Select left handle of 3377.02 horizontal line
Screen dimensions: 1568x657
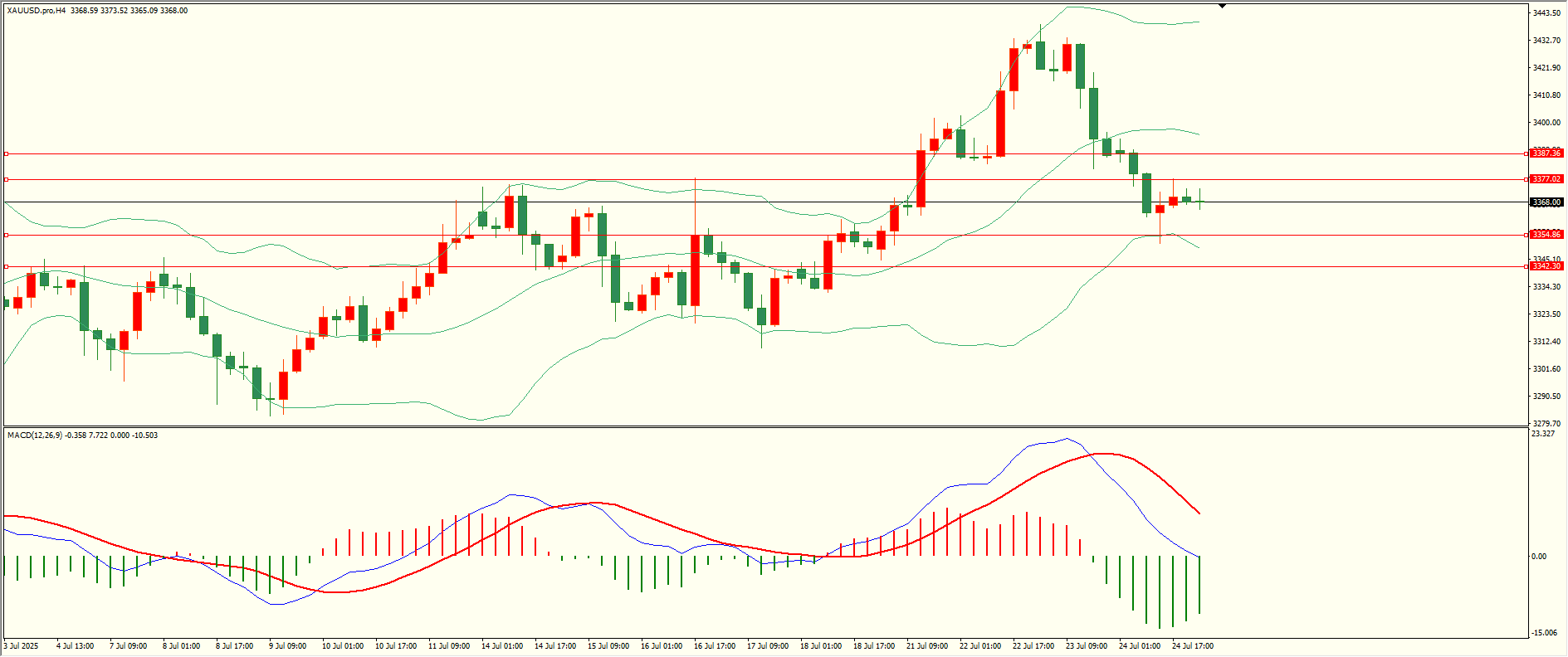[7, 179]
